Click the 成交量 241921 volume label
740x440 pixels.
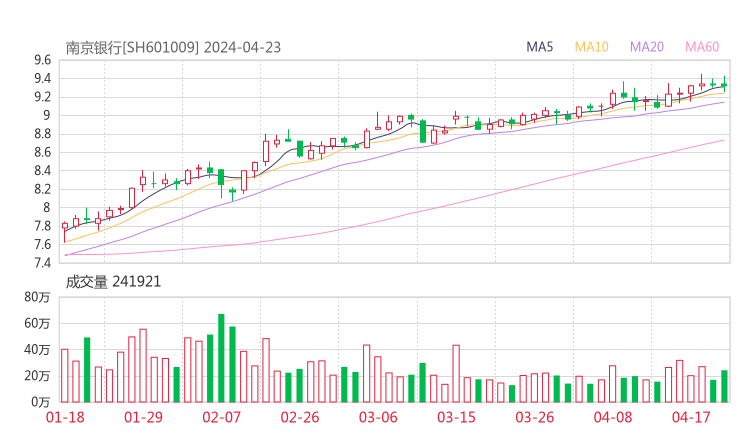point(113,282)
